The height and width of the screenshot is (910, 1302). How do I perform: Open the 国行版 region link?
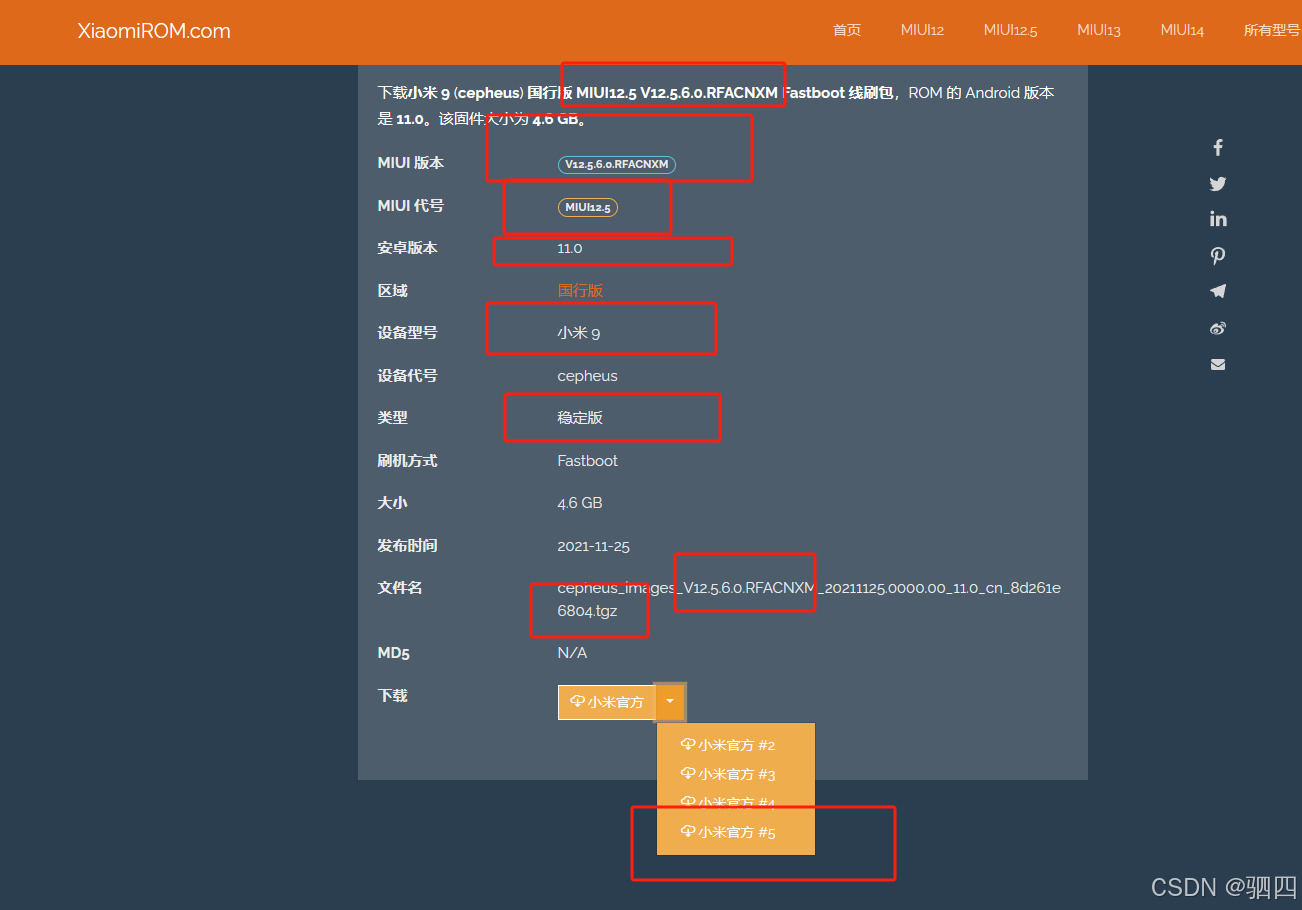click(x=580, y=291)
